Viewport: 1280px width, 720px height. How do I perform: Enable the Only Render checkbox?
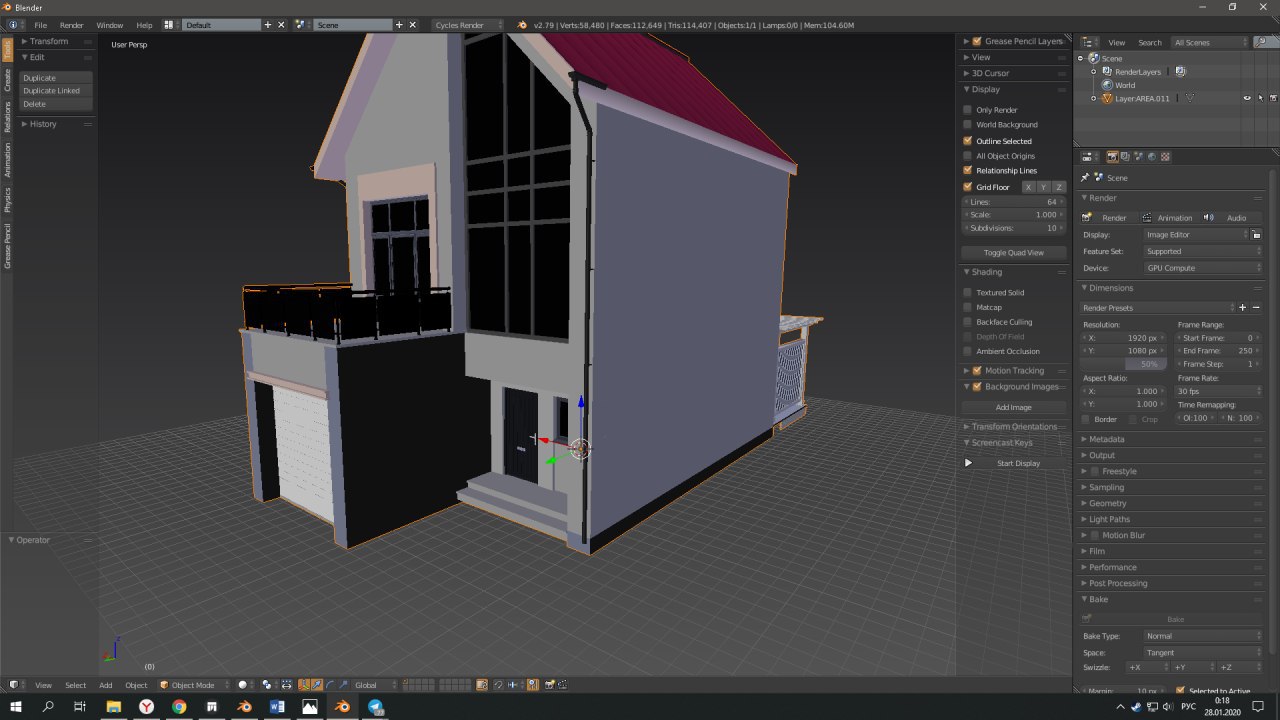[967, 110]
